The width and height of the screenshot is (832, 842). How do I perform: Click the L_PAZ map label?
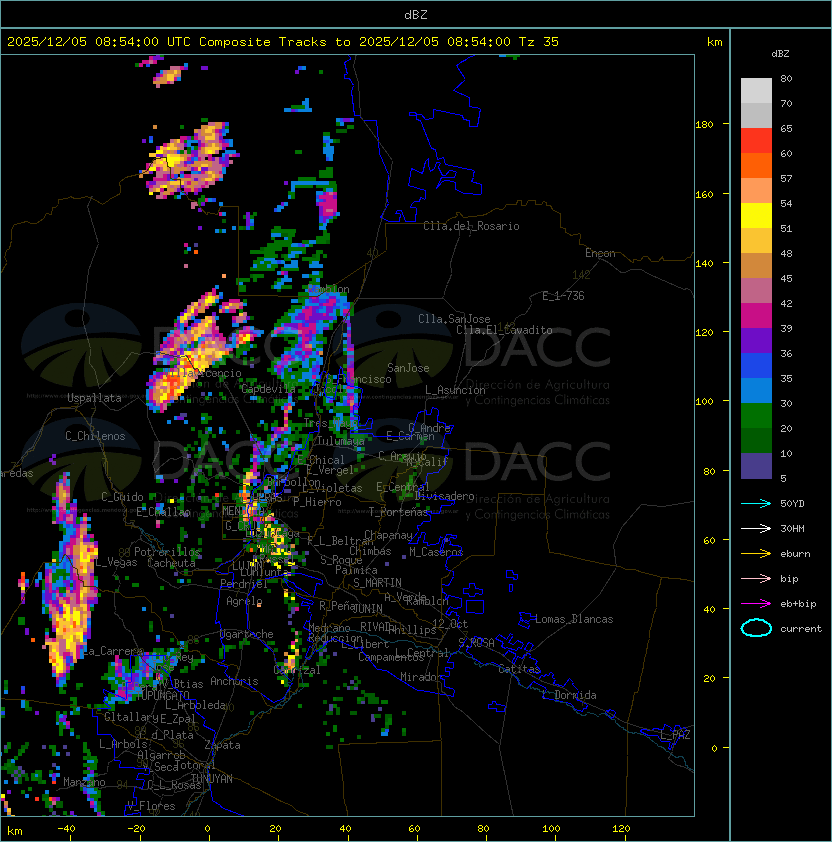pos(675,735)
